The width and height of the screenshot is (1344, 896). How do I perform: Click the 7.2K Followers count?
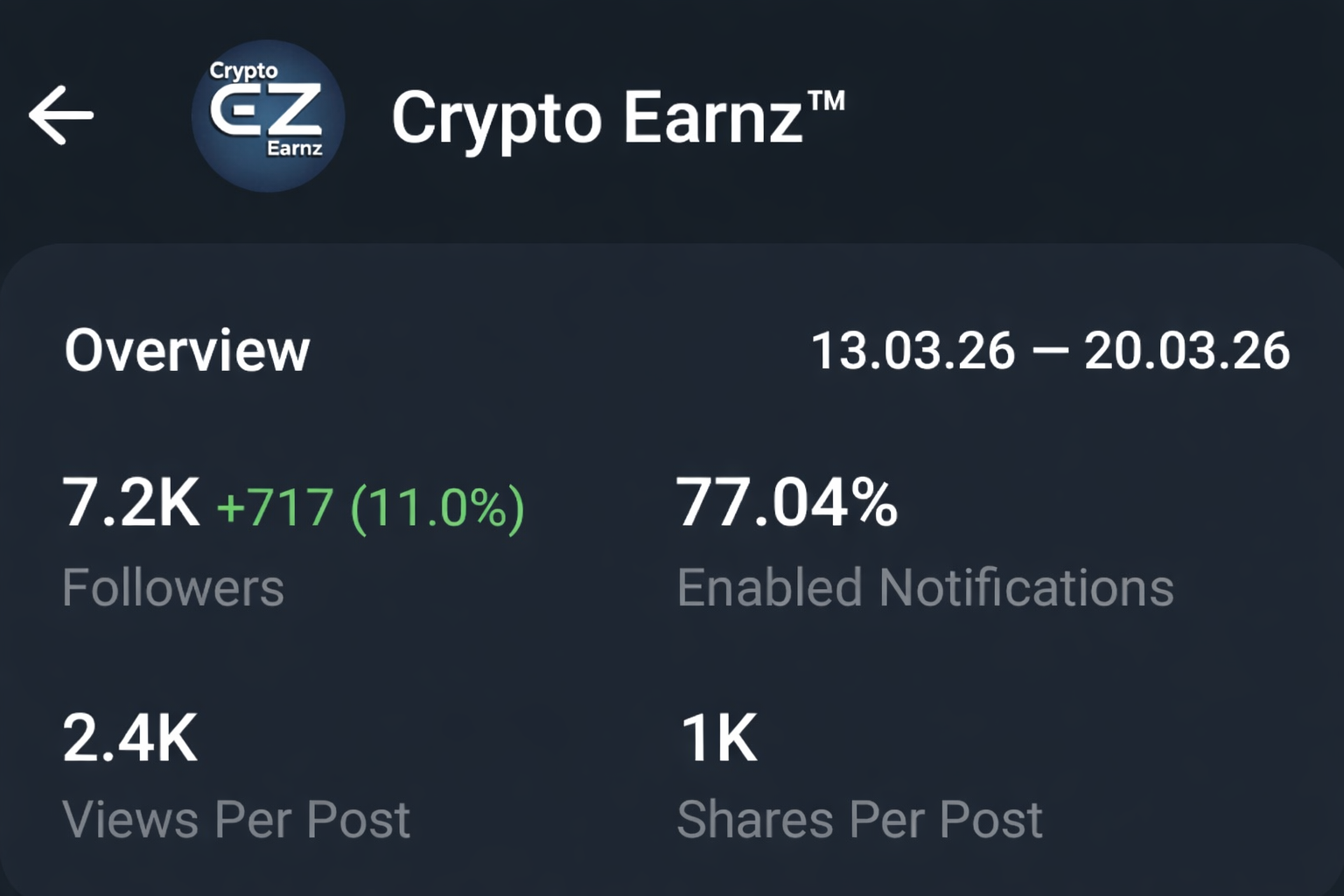(x=129, y=503)
